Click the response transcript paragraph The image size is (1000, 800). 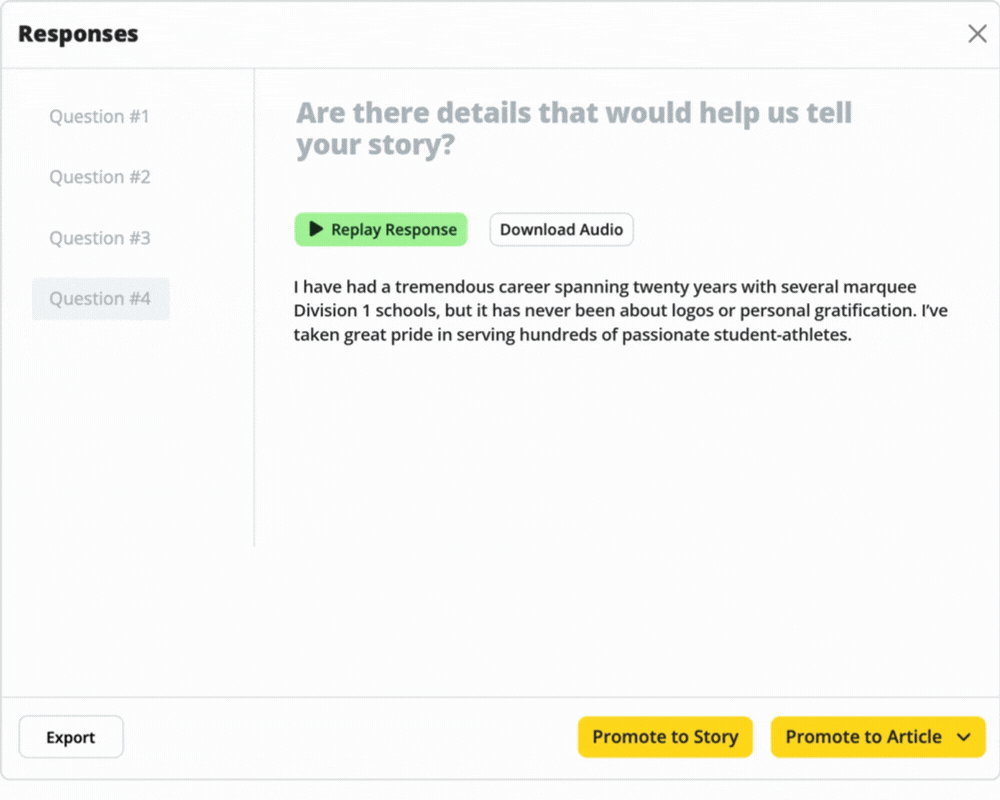tap(621, 311)
